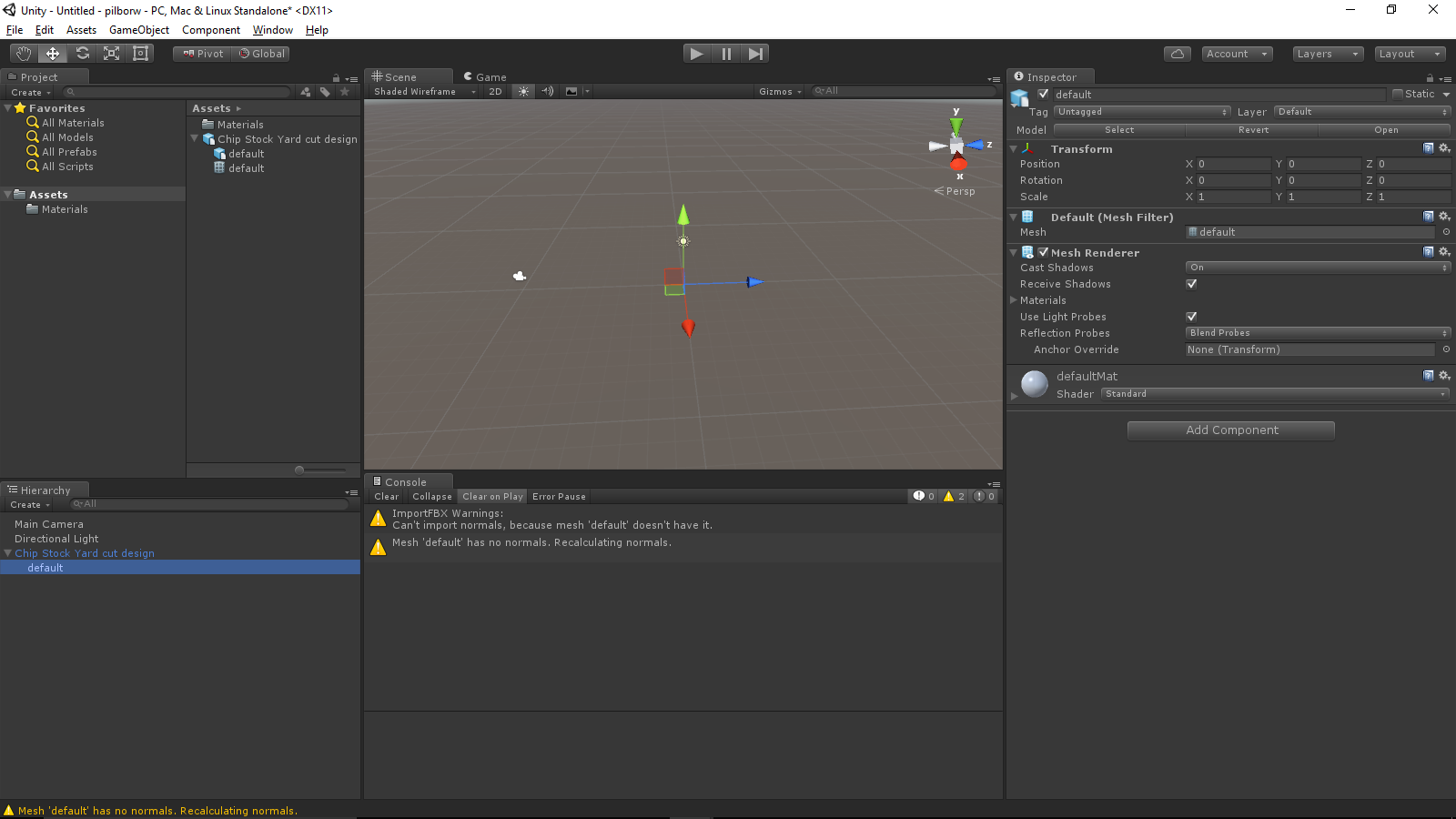Open Reflection Probes dropdown
This screenshot has height=819, width=1456.
point(1319,333)
